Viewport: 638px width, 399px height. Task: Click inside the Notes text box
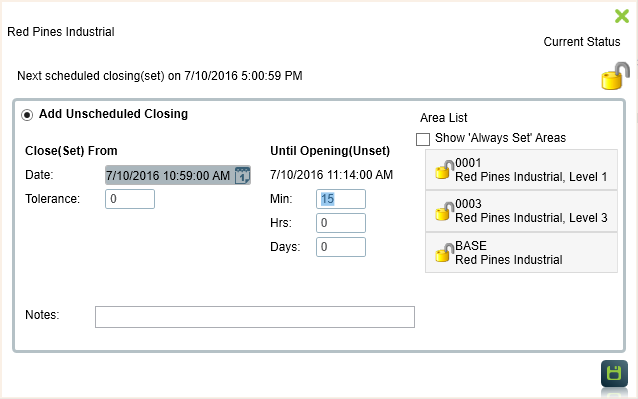coord(255,317)
